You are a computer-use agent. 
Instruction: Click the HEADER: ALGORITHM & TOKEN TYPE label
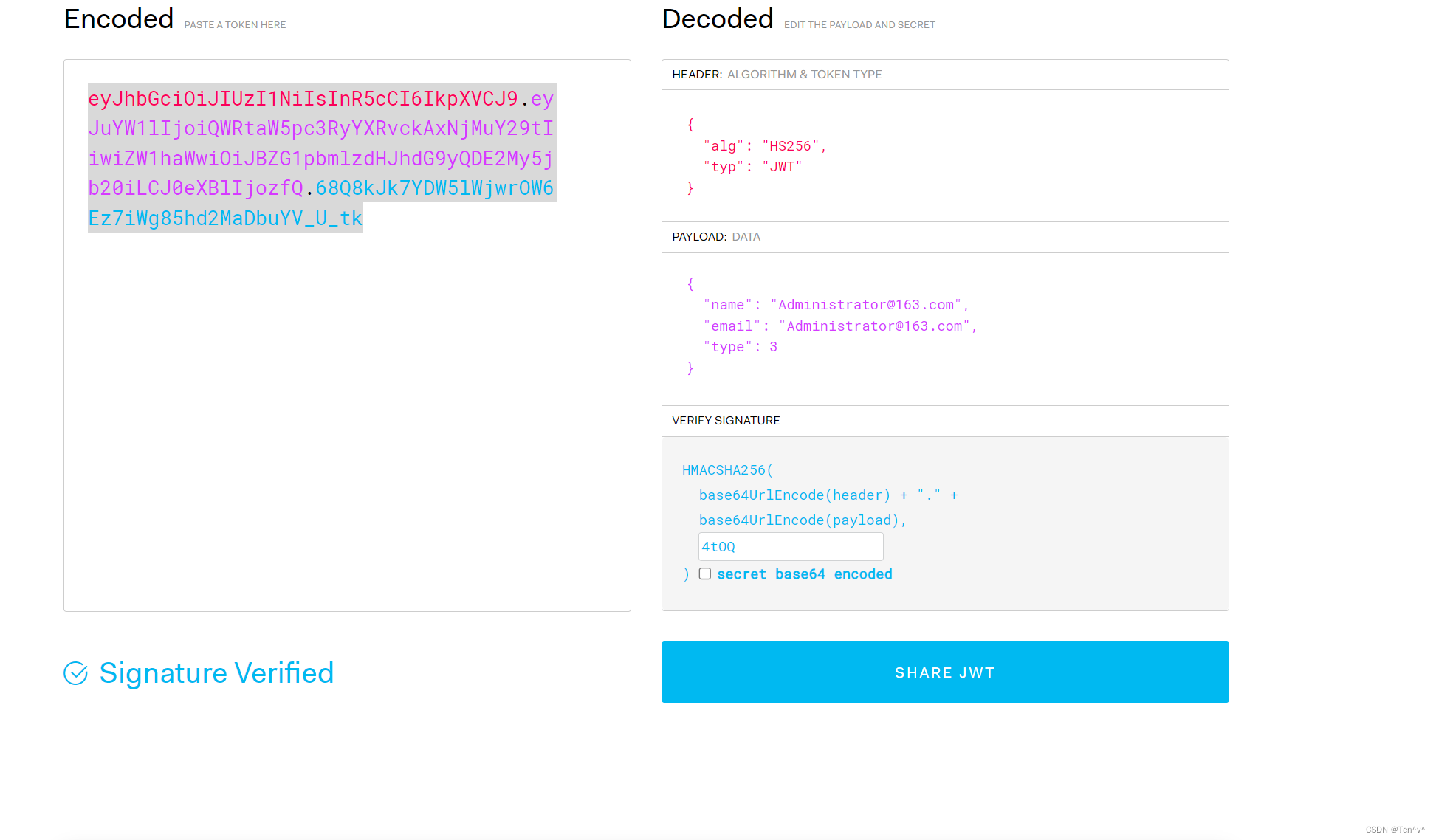click(777, 75)
